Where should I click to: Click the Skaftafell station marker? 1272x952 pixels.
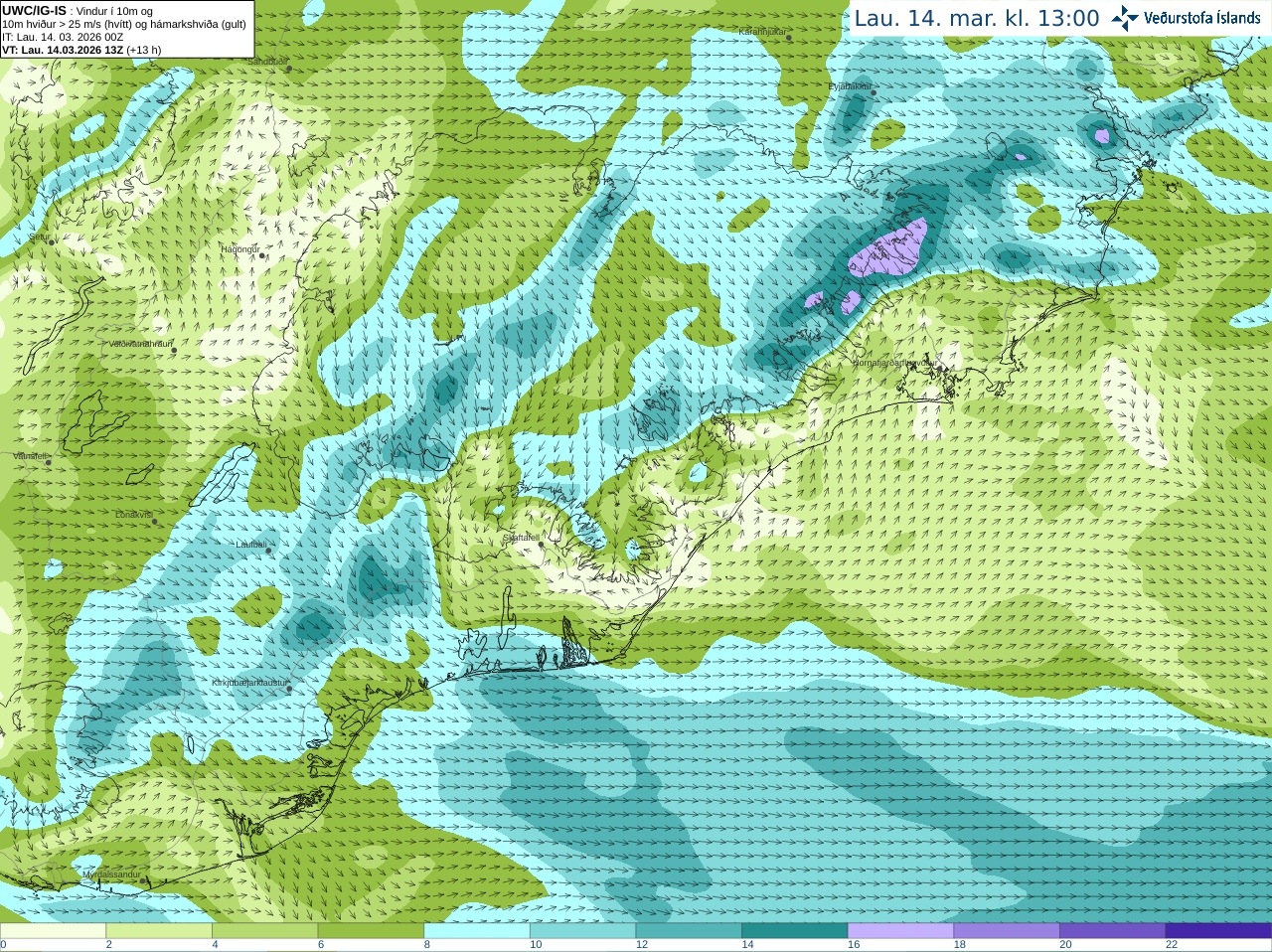click(x=540, y=544)
